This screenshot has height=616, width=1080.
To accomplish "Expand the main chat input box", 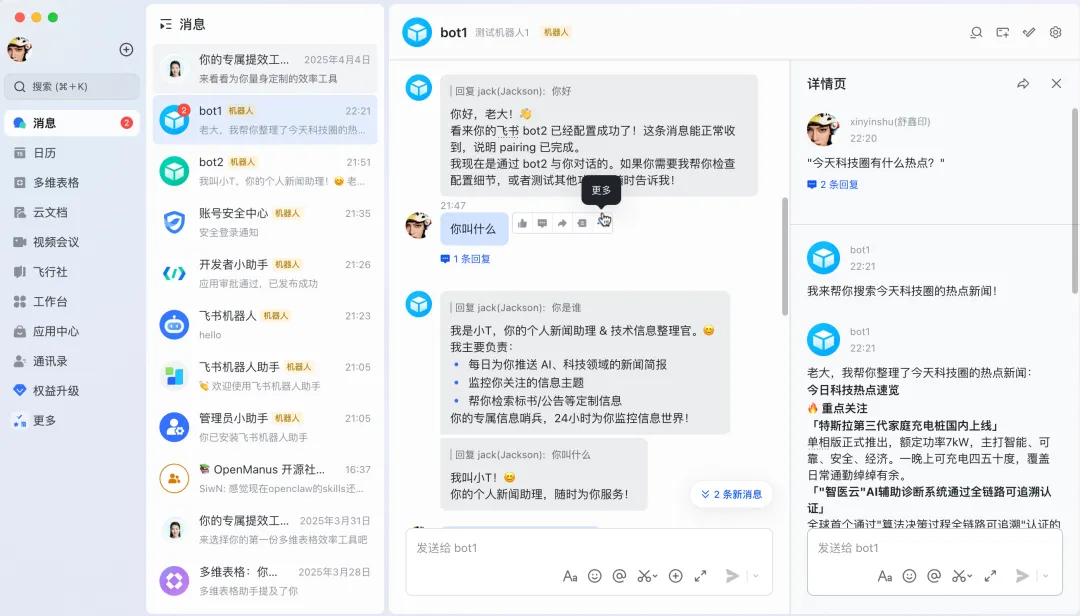I will coord(700,576).
